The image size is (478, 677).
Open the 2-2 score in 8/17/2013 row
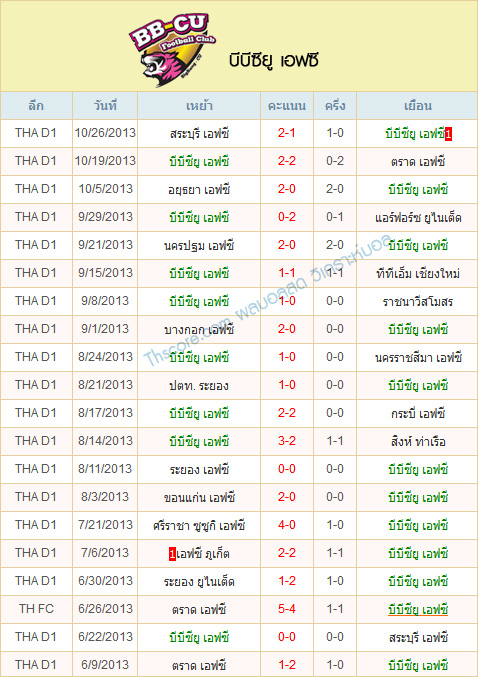click(x=287, y=413)
